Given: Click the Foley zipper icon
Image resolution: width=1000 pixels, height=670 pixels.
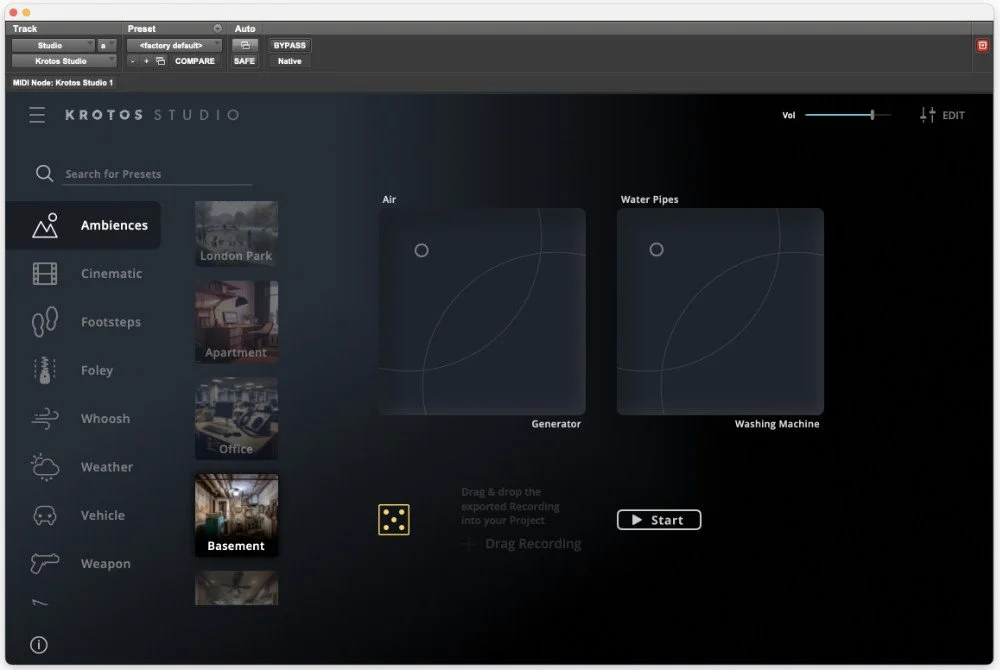Looking at the screenshot, I should click(45, 370).
